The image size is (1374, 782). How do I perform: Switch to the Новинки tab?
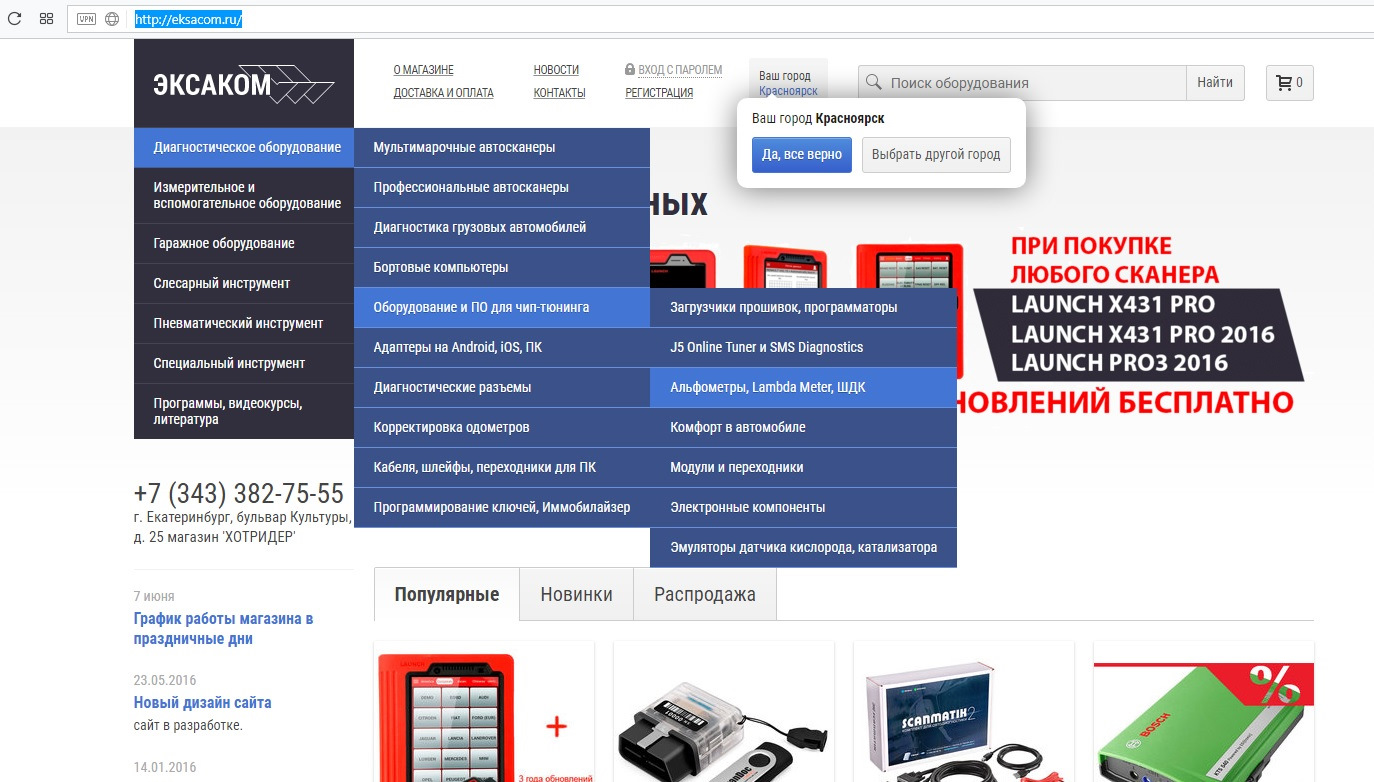coord(577,594)
